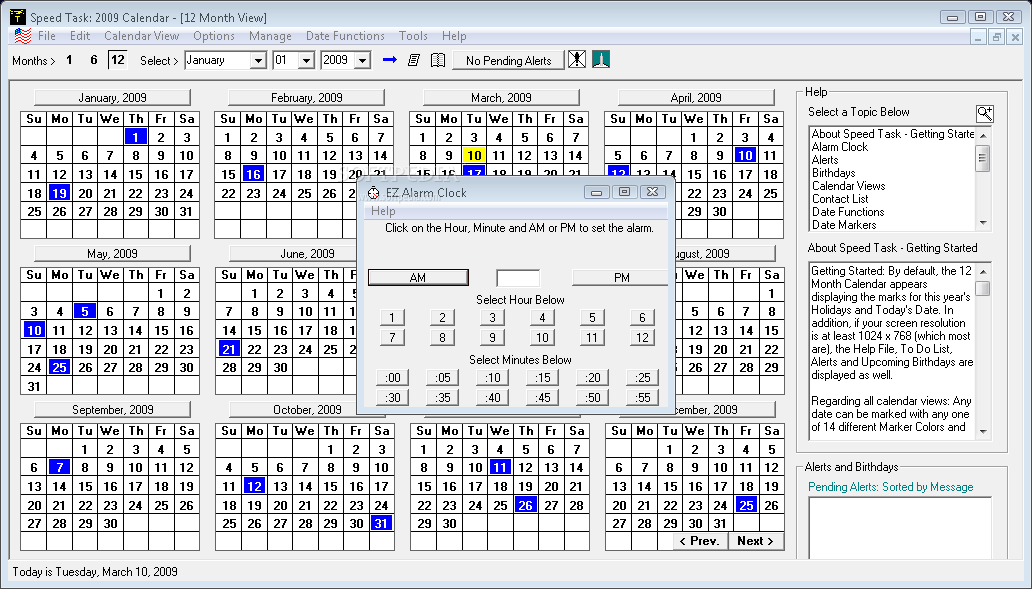Click the January, 2009 month header button

(x=112, y=97)
